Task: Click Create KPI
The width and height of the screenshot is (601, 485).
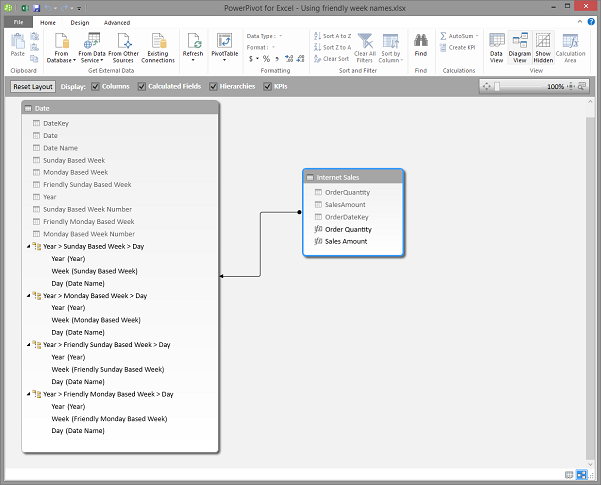Action: 458,48
